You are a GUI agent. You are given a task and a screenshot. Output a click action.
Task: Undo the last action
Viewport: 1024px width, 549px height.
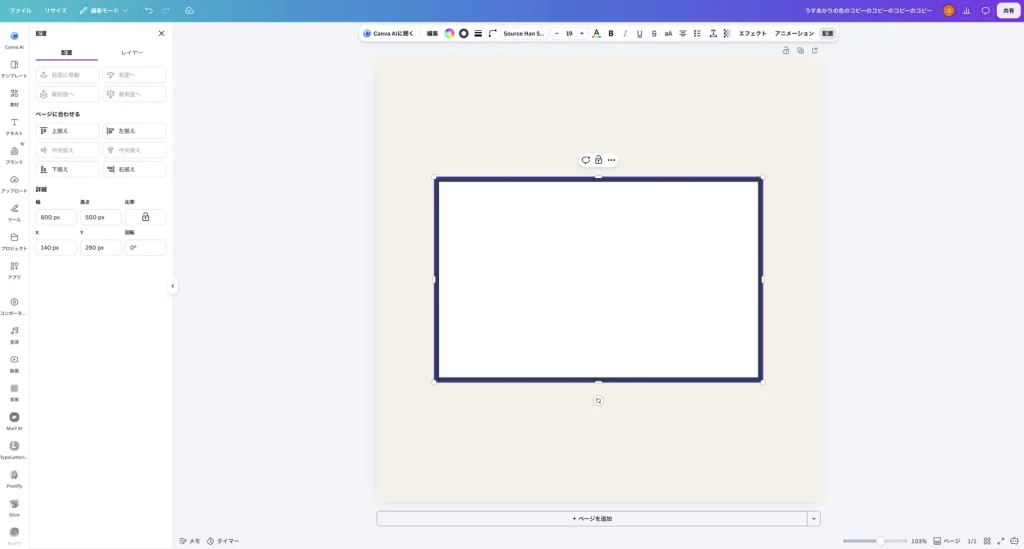pos(149,10)
